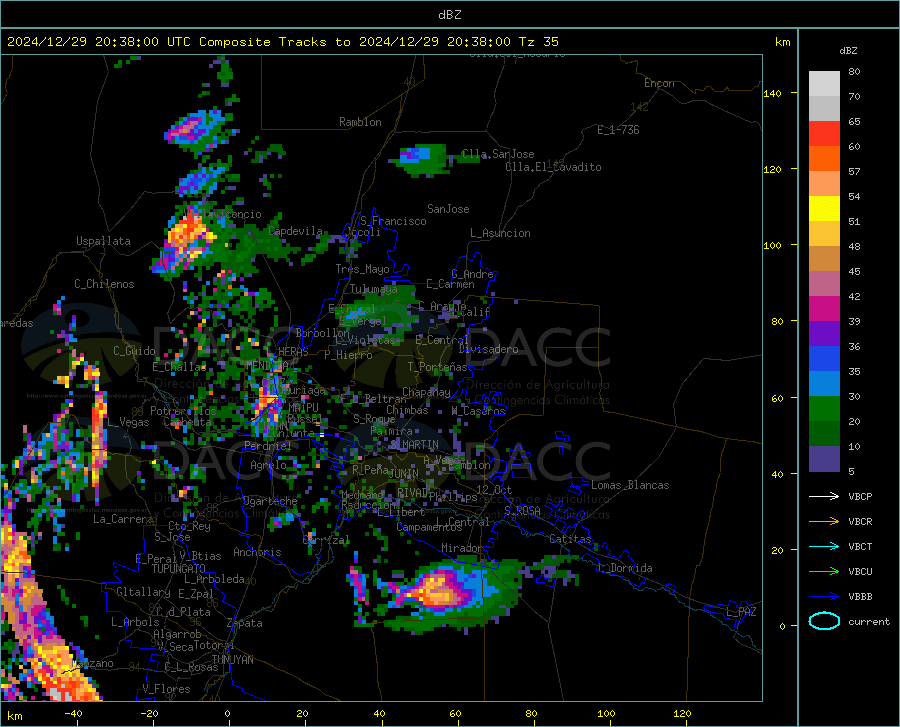Viewport: 900px width, 727px height.
Task: Click the MENDOZA city label
Action: pyautogui.click(x=267, y=366)
